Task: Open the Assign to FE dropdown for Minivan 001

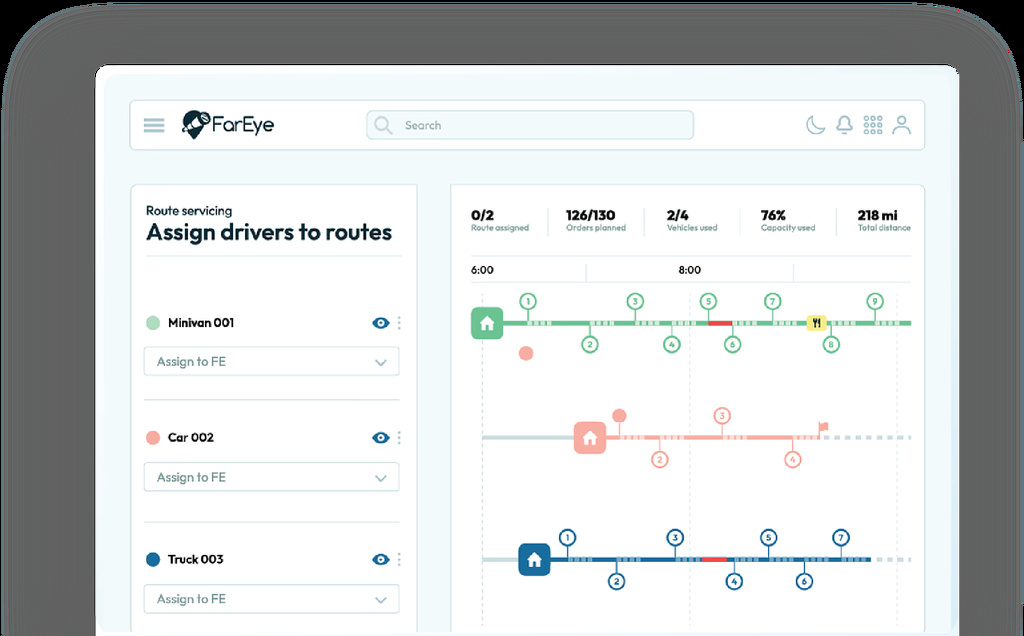Action: pos(271,361)
